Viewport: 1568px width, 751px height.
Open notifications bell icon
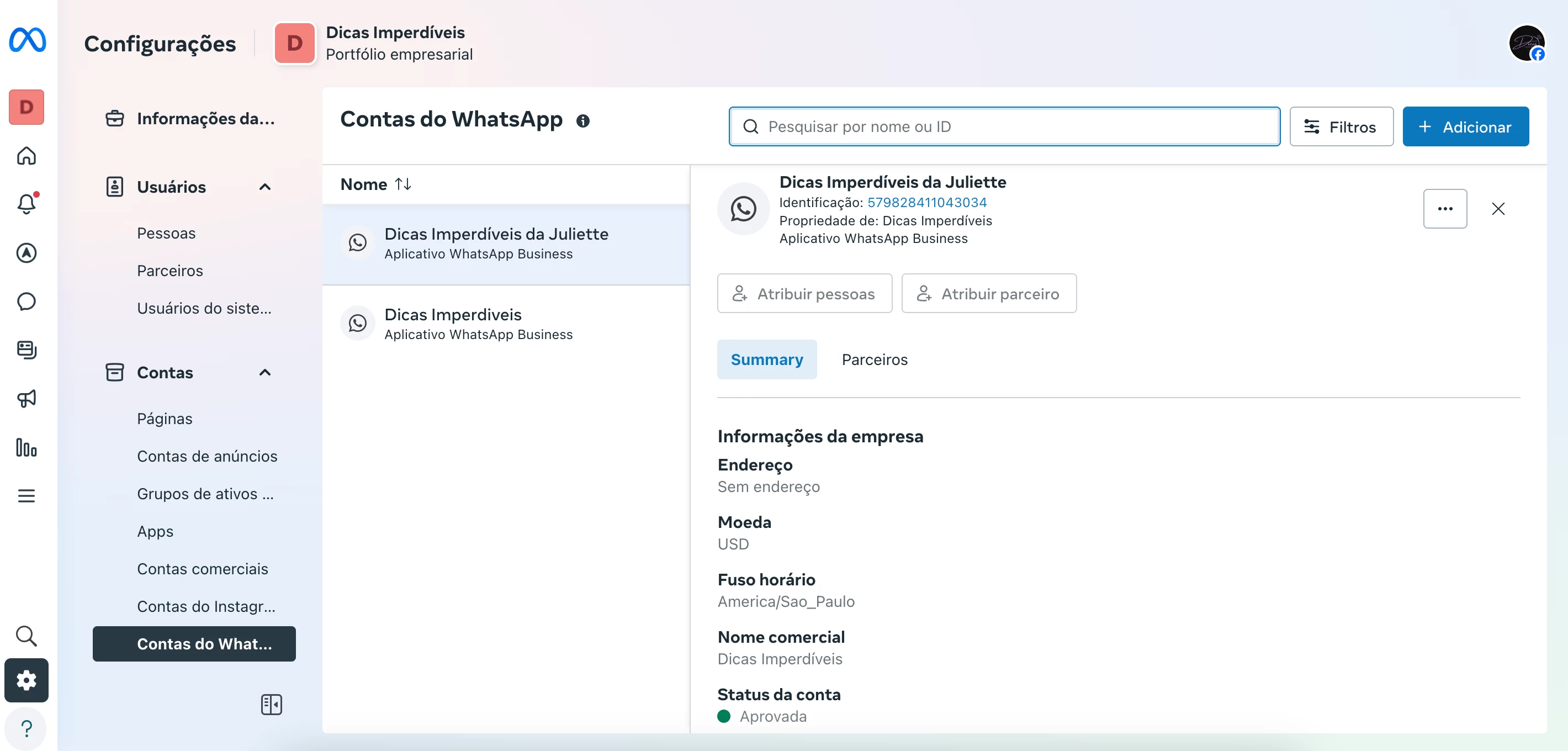point(26,204)
